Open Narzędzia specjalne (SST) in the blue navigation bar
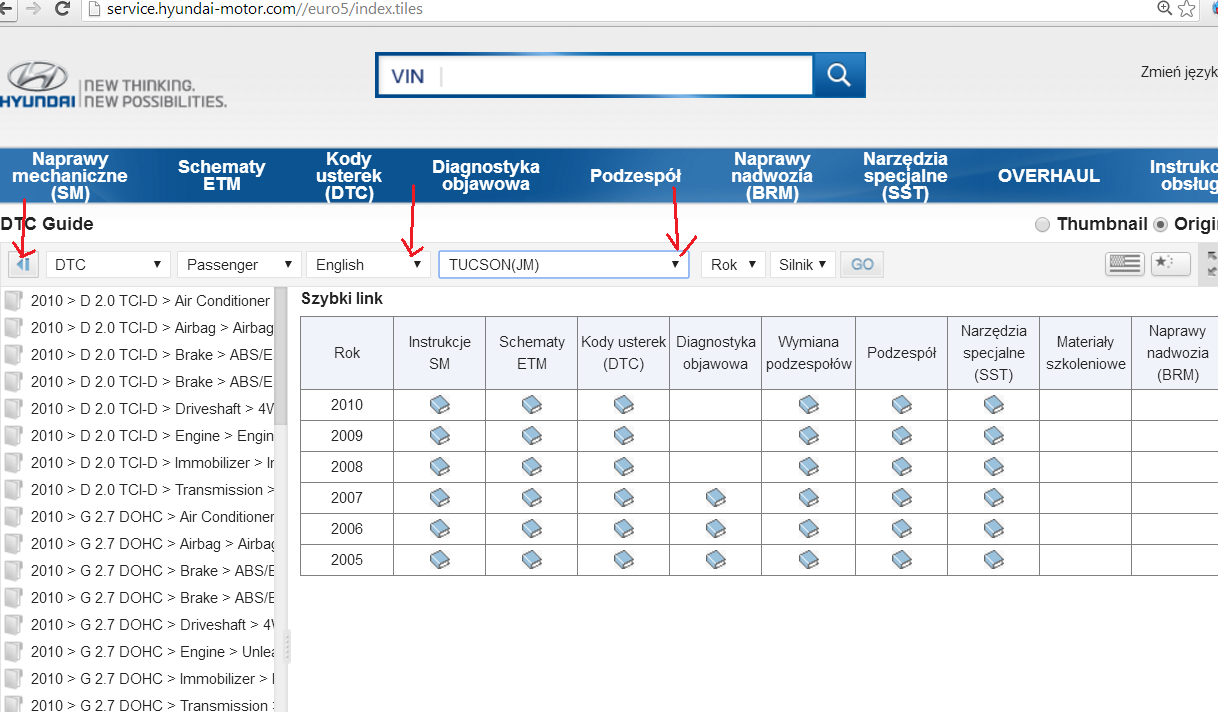Viewport: 1218px width, 712px height. coord(905,176)
